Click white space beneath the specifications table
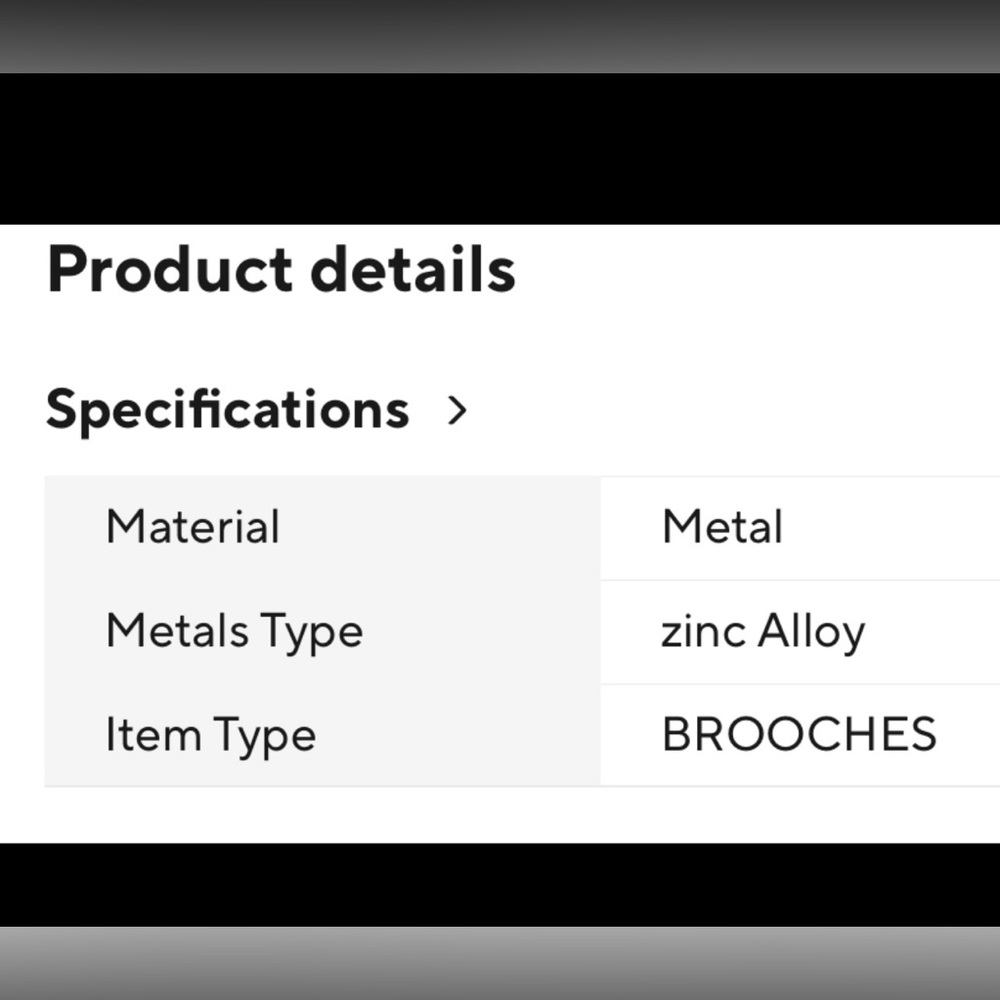 point(500,814)
